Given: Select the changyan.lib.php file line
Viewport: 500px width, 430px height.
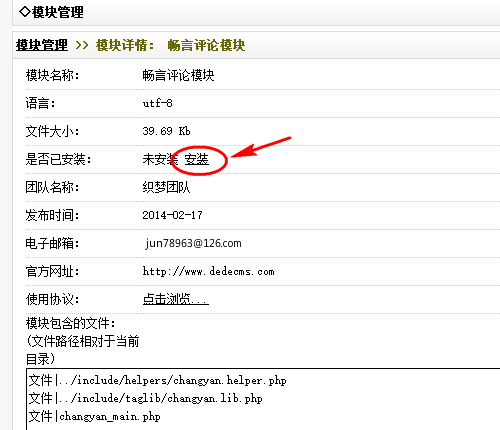Looking at the screenshot, I should click(145, 398).
